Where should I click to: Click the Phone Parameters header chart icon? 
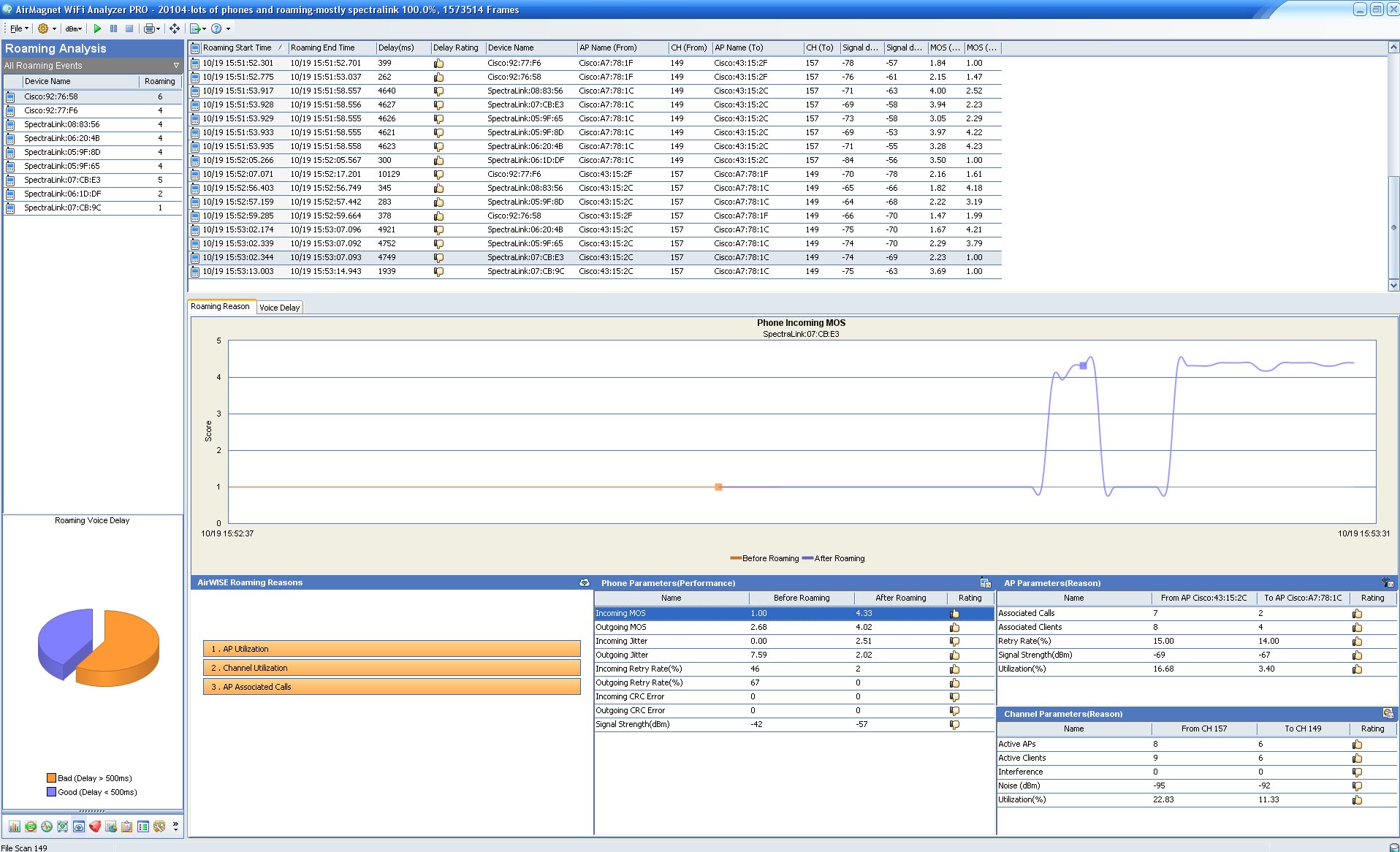[x=986, y=583]
